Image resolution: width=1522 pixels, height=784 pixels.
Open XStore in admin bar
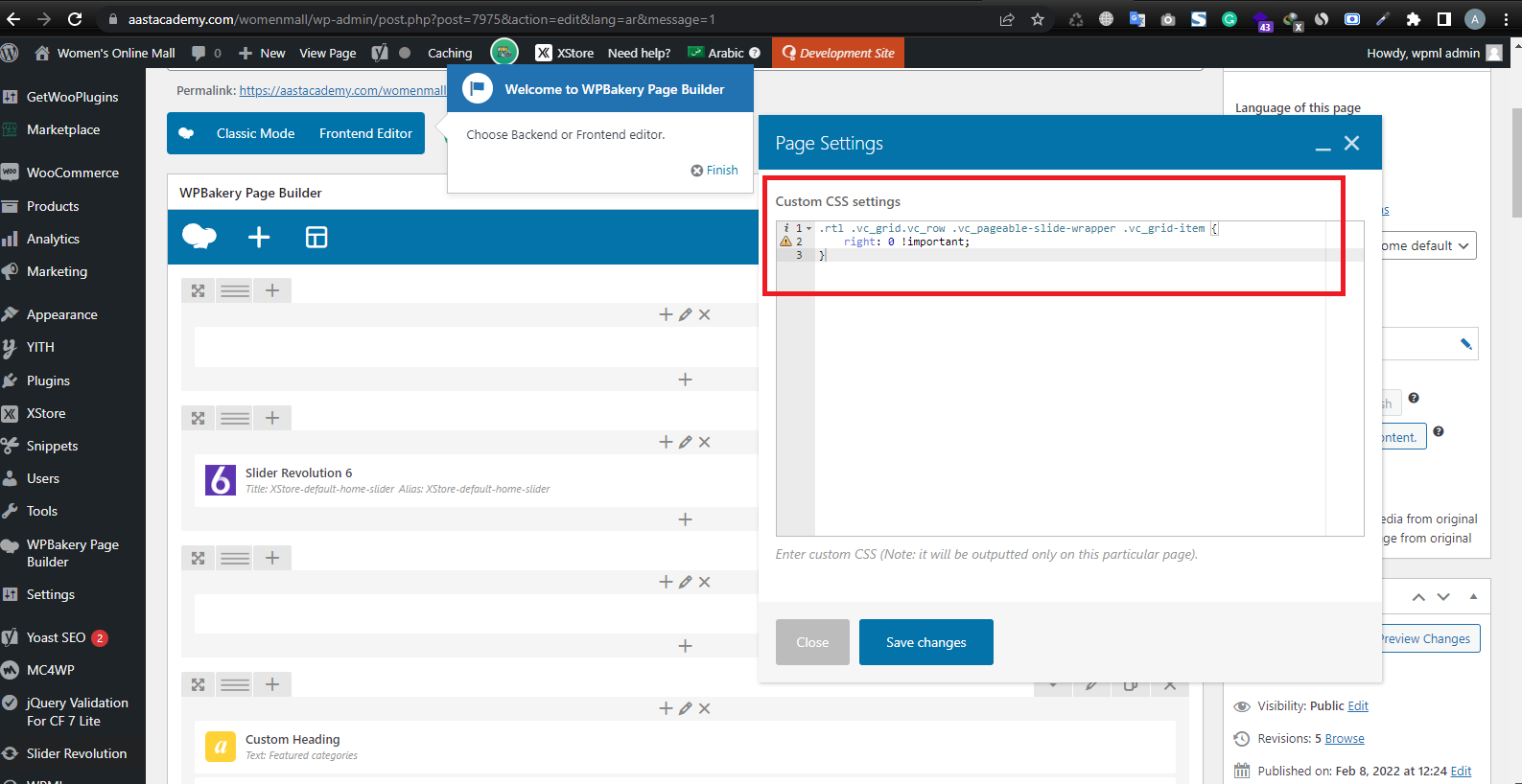(565, 53)
